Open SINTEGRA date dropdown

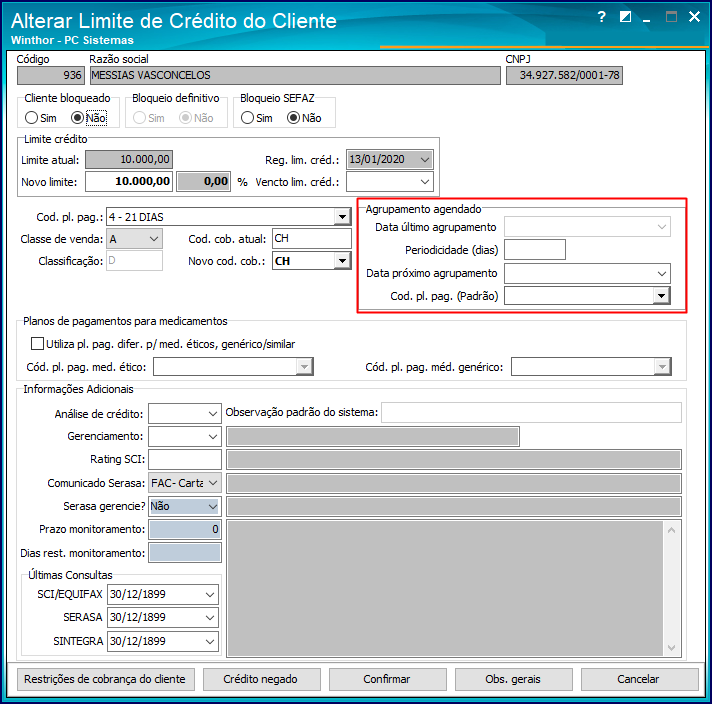[x=209, y=641]
